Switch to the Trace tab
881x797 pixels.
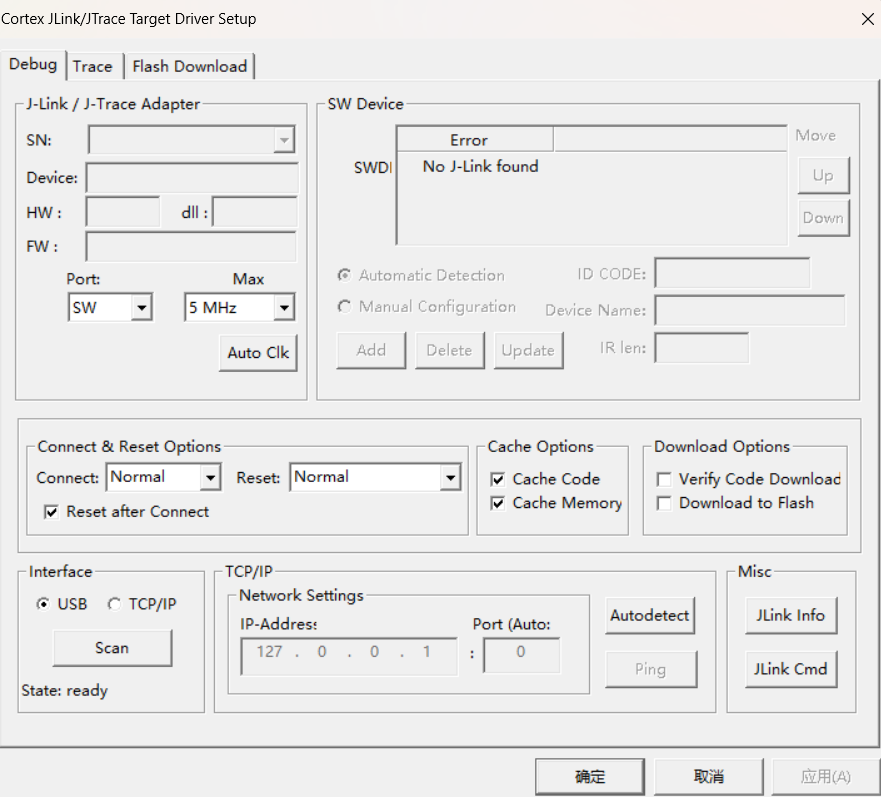click(92, 66)
